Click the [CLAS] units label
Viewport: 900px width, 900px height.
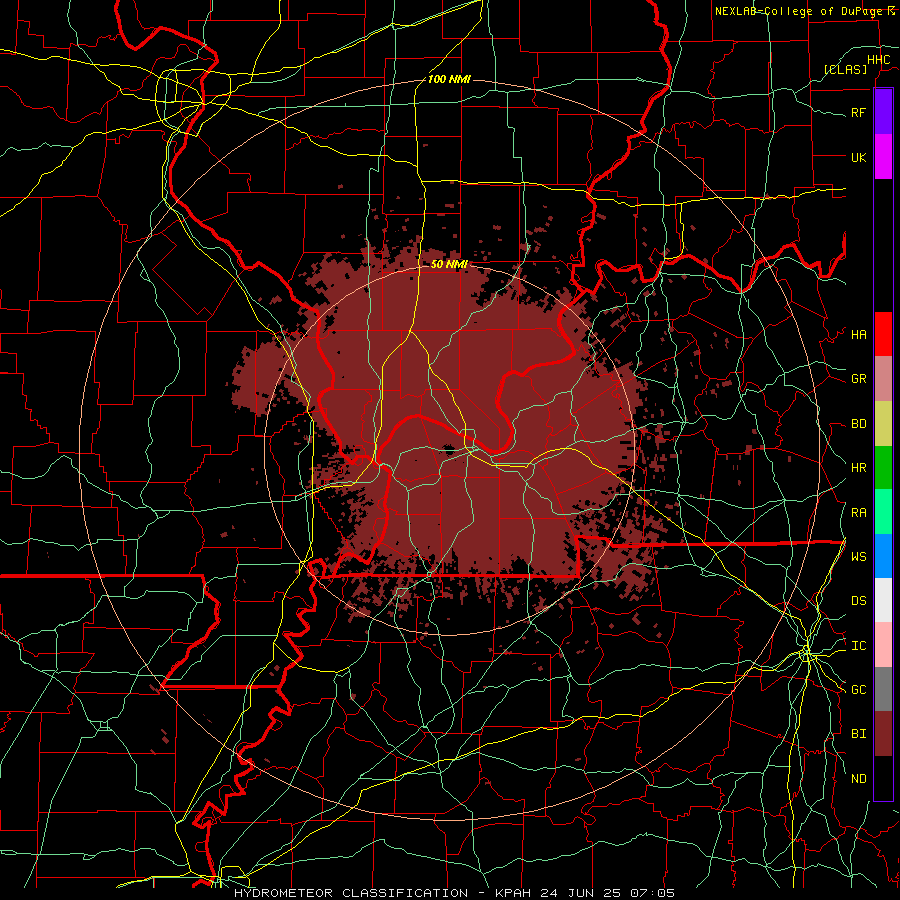pos(845,69)
